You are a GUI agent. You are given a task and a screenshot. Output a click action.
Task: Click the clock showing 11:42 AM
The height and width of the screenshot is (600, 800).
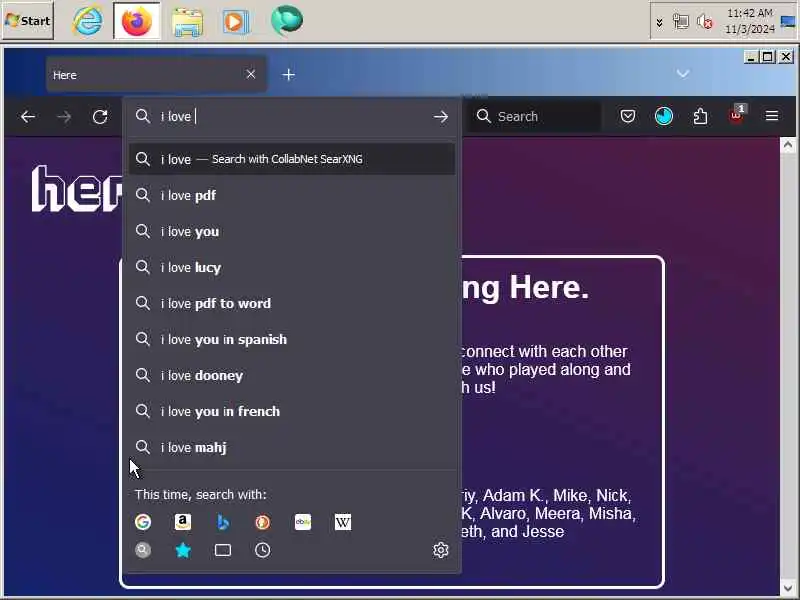click(x=749, y=21)
